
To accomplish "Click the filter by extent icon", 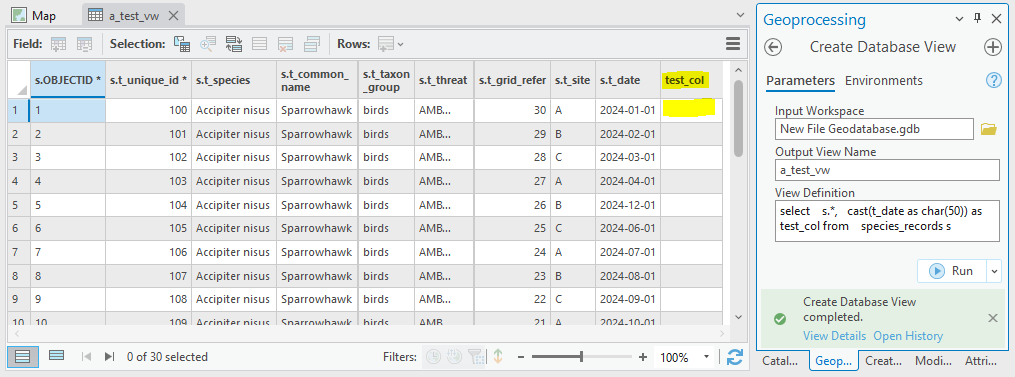I will pos(476,356).
